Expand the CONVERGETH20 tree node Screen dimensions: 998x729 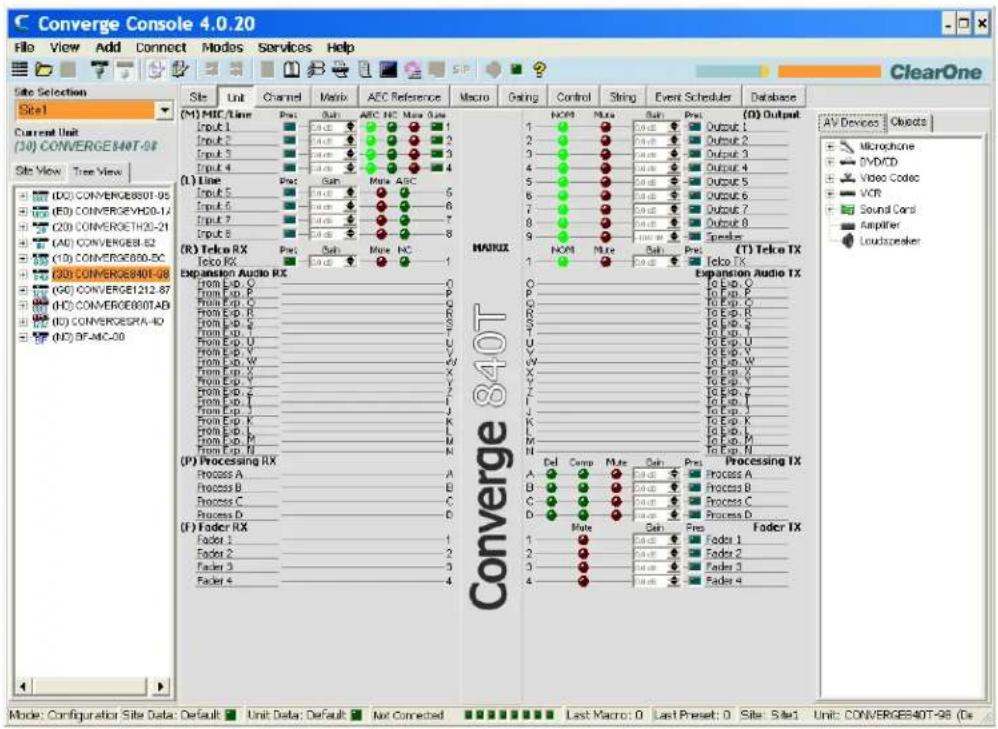tap(23, 227)
